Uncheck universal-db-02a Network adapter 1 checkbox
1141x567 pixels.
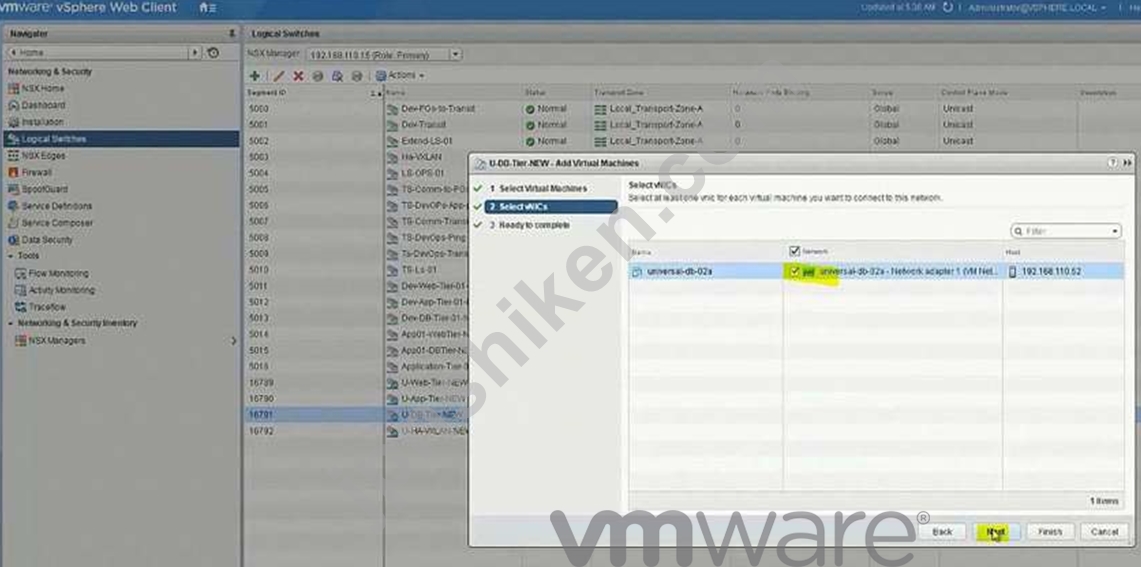795,271
